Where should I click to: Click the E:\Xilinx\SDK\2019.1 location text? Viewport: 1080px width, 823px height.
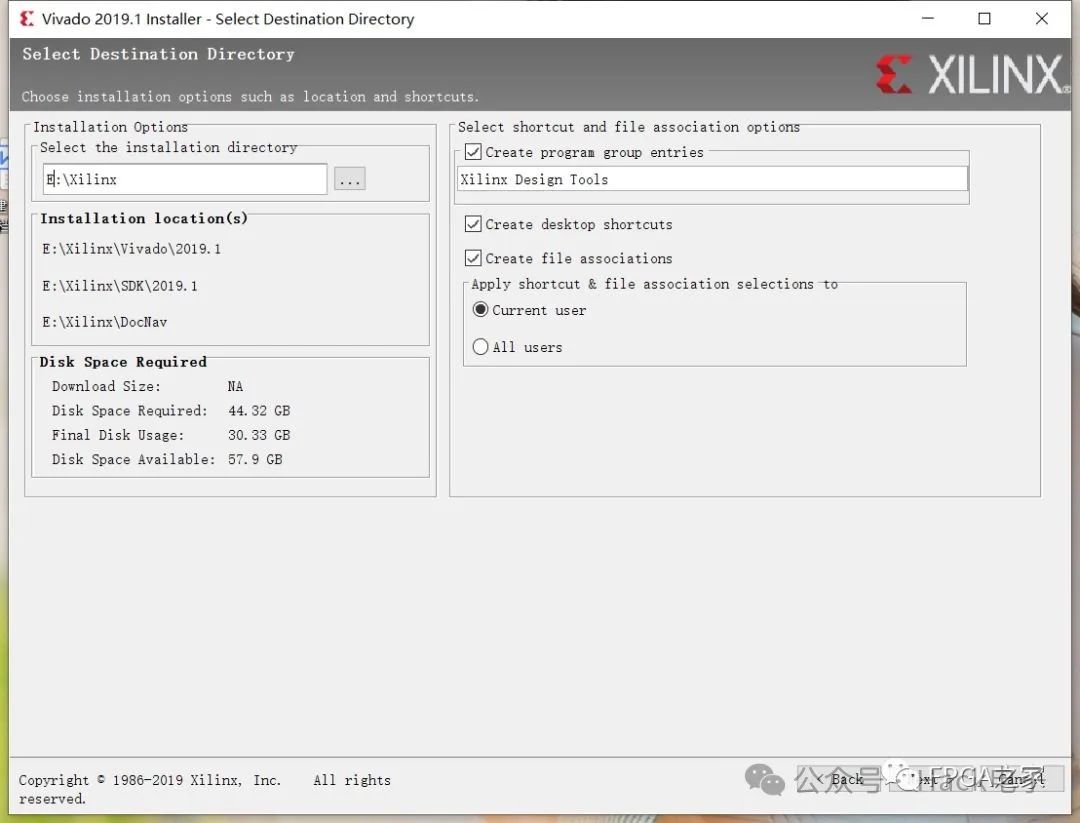pos(120,286)
